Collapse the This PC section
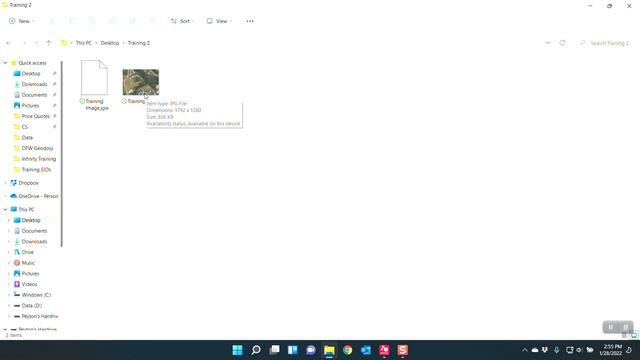Image resolution: width=640 pixels, height=360 pixels. (5, 209)
